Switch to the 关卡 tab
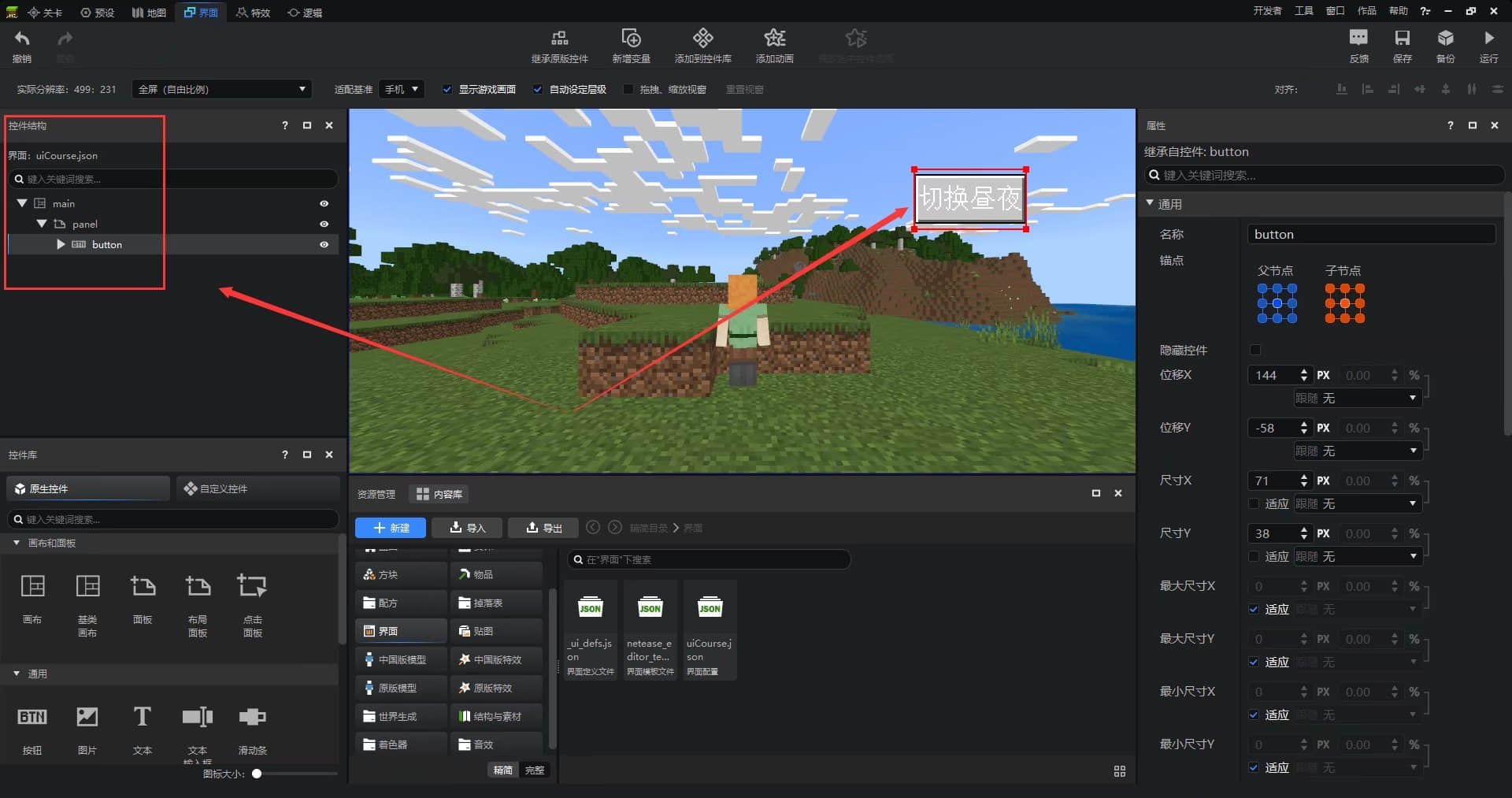Image resolution: width=1512 pixels, height=798 pixels. (x=46, y=12)
